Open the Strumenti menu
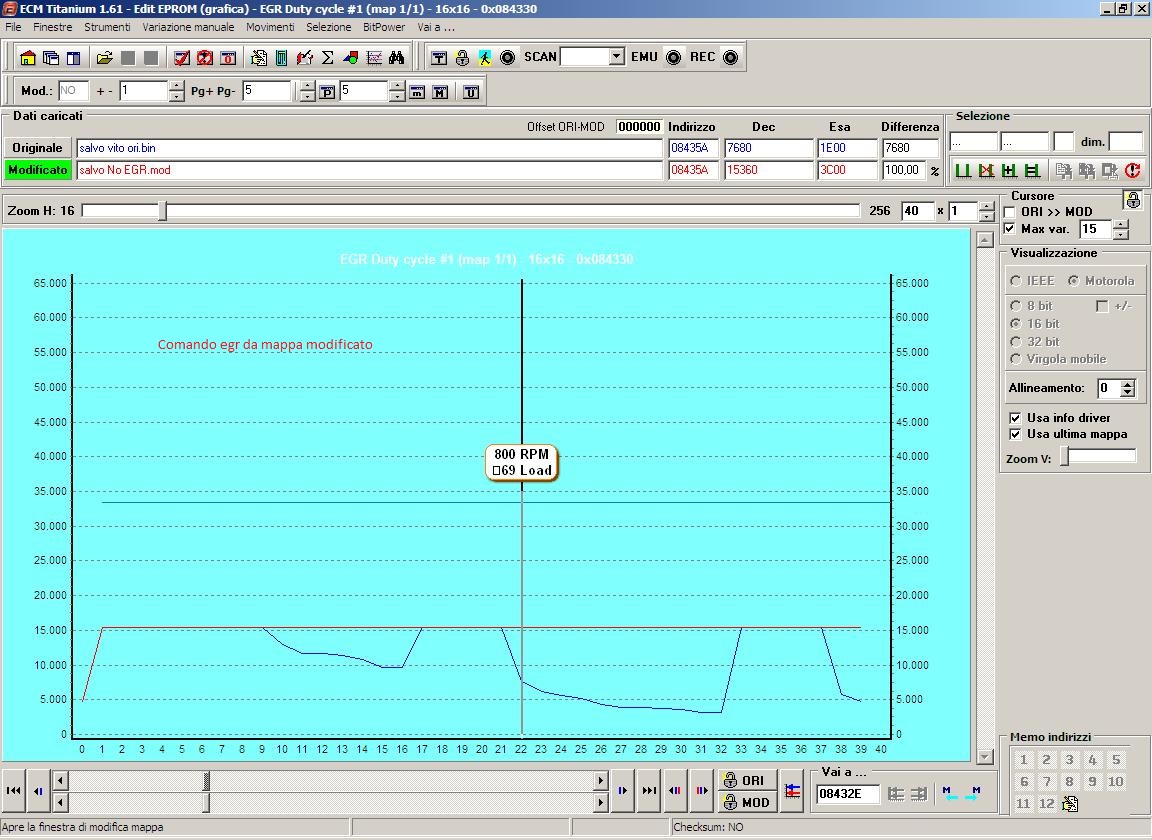 [107, 27]
